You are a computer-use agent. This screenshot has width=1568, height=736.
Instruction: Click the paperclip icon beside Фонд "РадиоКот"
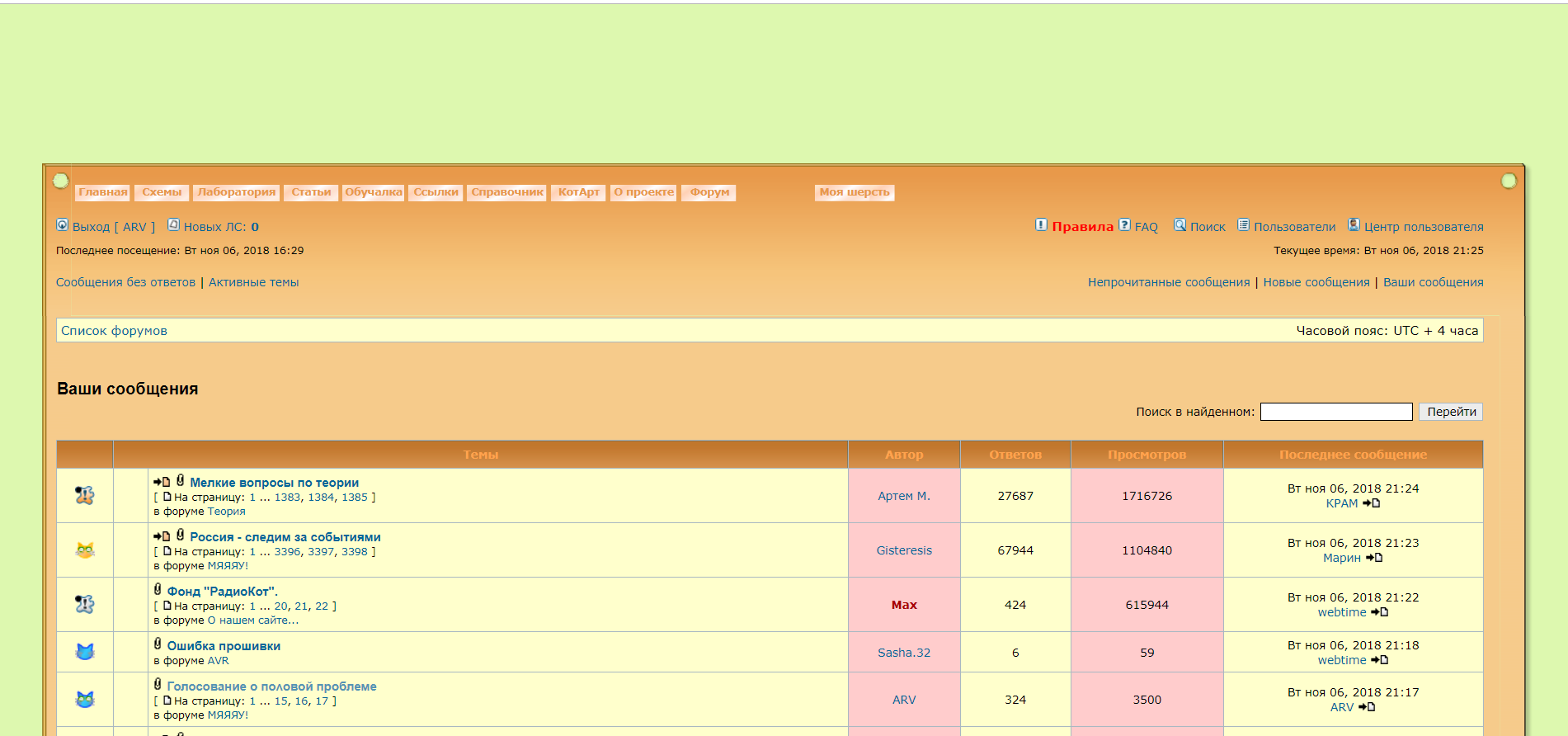[x=158, y=590]
